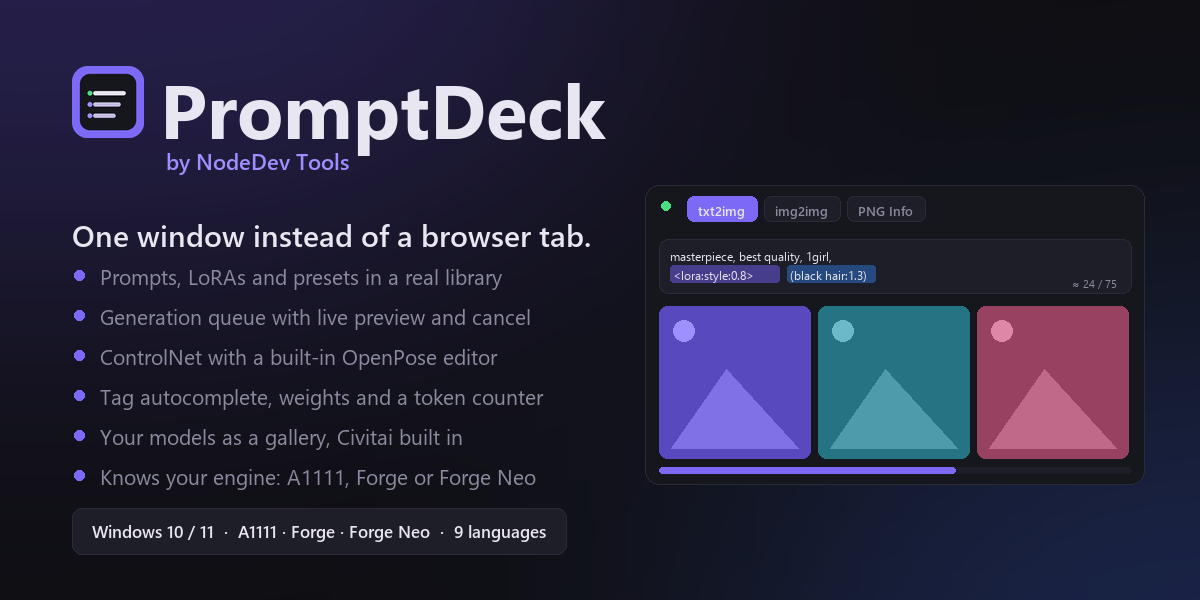Click the 24 / 75 token counter
This screenshot has width=1200, height=600.
click(x=1094, y=284)
